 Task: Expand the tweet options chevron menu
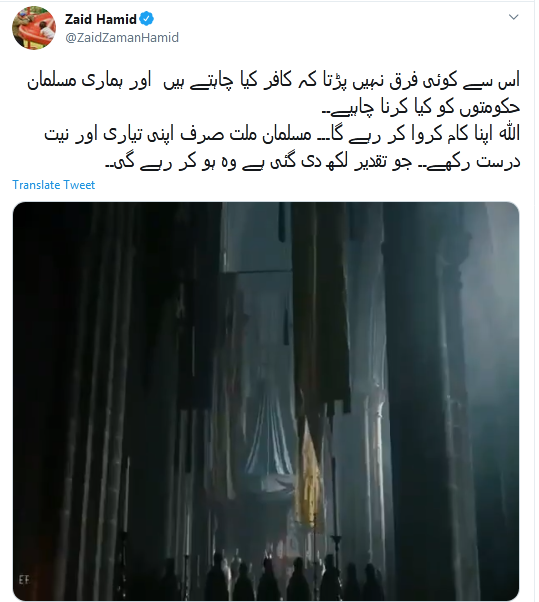[x=513, y=17]
